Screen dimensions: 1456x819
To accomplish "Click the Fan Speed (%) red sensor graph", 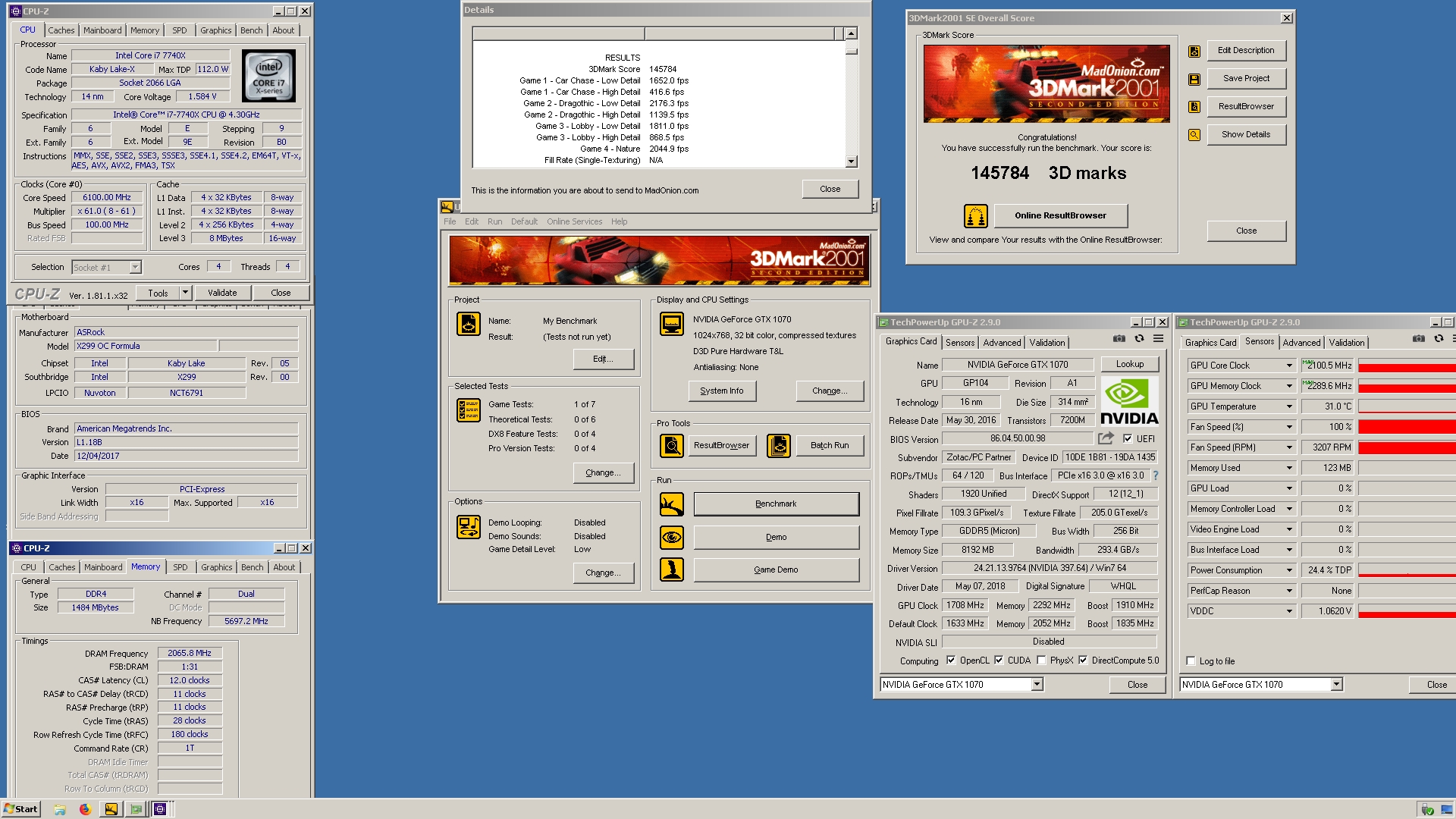I will [1407, 427].
